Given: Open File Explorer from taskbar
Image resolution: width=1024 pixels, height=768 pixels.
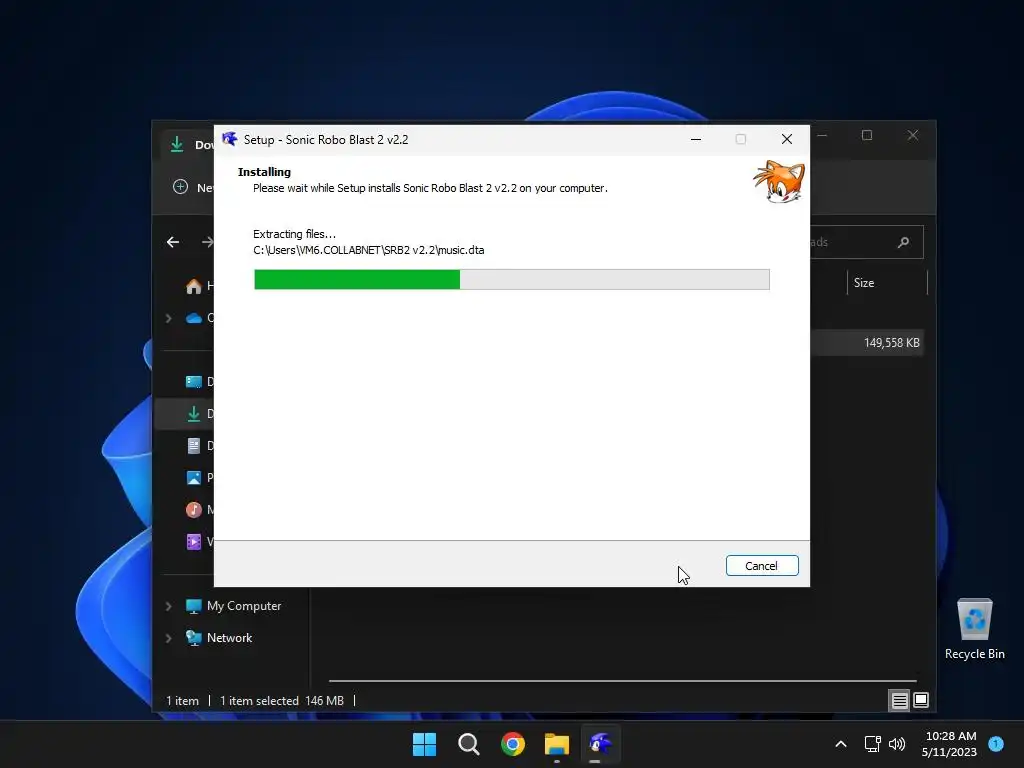Looking at the screenshot, I should click(x=557, y=744).
